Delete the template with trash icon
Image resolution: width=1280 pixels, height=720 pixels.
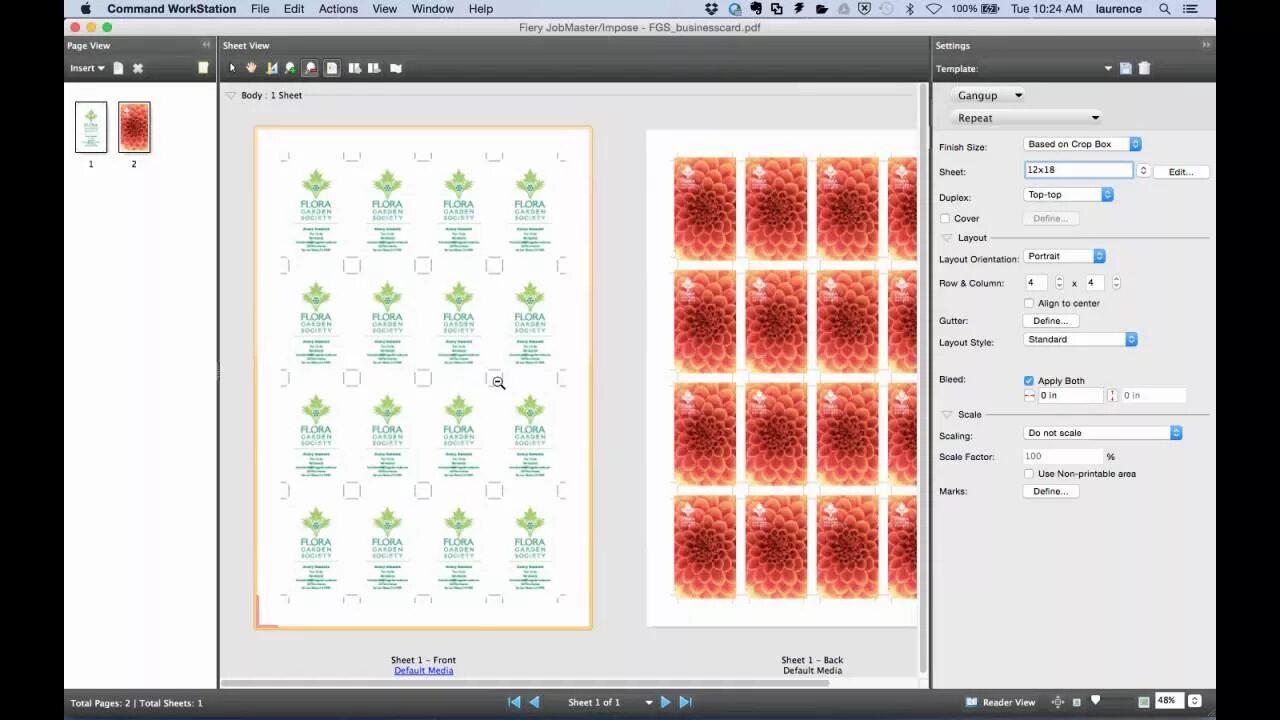(x=1144, y=68)
